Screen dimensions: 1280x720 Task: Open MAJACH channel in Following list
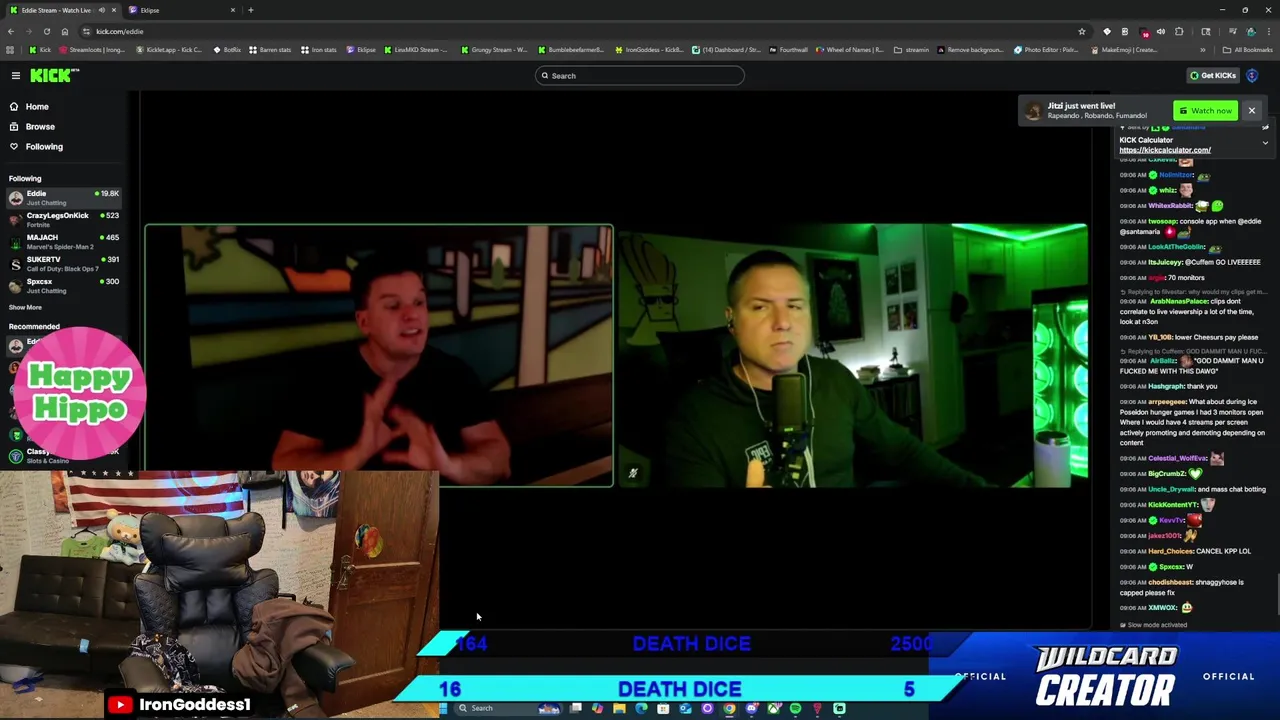(64, 241)
